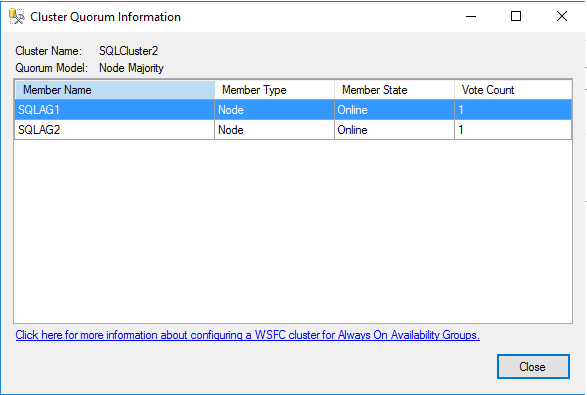
Task: Click the Close button
Action: tap(533, 367)
